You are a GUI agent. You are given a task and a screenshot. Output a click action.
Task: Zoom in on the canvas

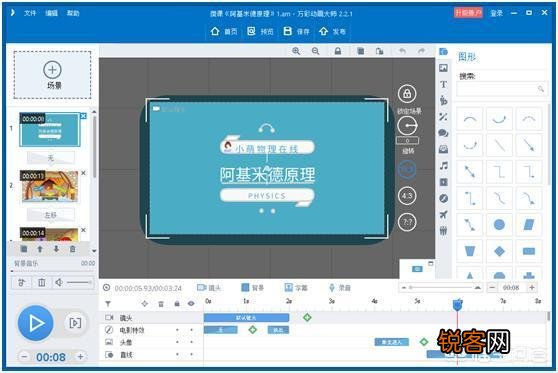(x=296, y=51)
